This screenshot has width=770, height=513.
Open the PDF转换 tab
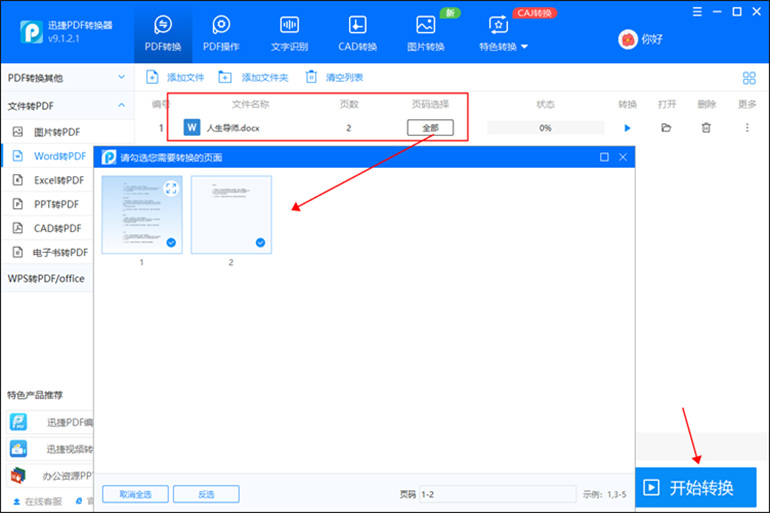click(163, 33)
